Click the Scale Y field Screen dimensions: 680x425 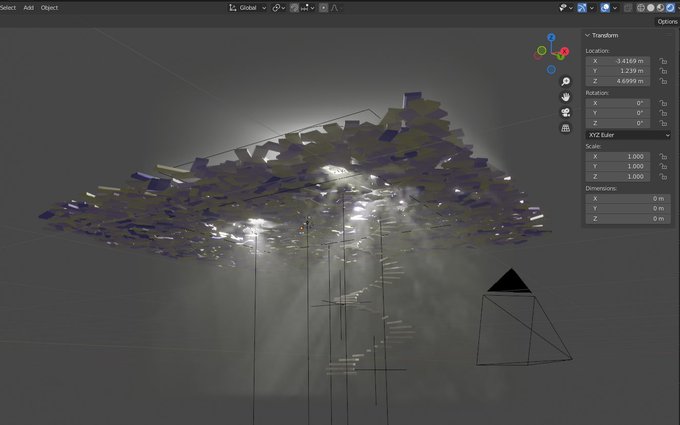pos(618,167)
